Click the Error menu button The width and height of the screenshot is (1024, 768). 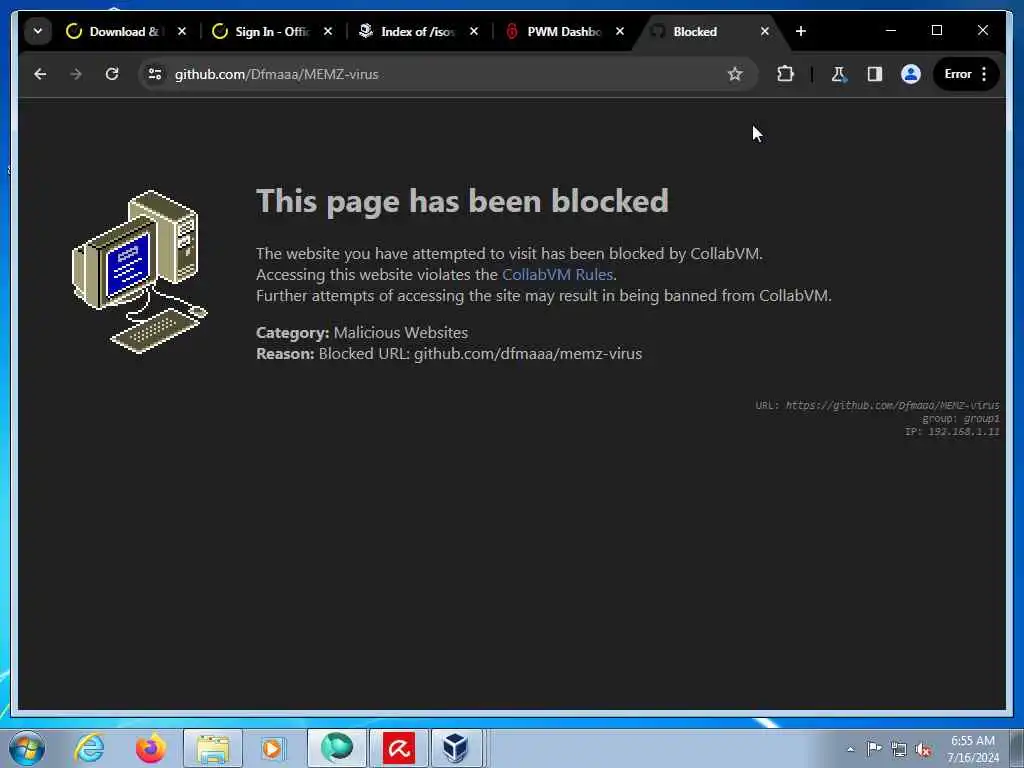966,74
